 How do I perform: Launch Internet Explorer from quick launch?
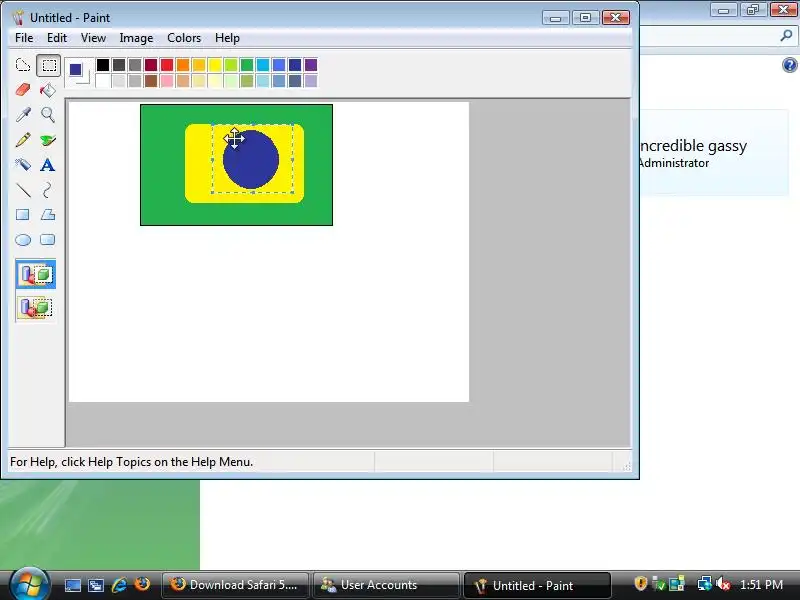[x=119, y=585]
